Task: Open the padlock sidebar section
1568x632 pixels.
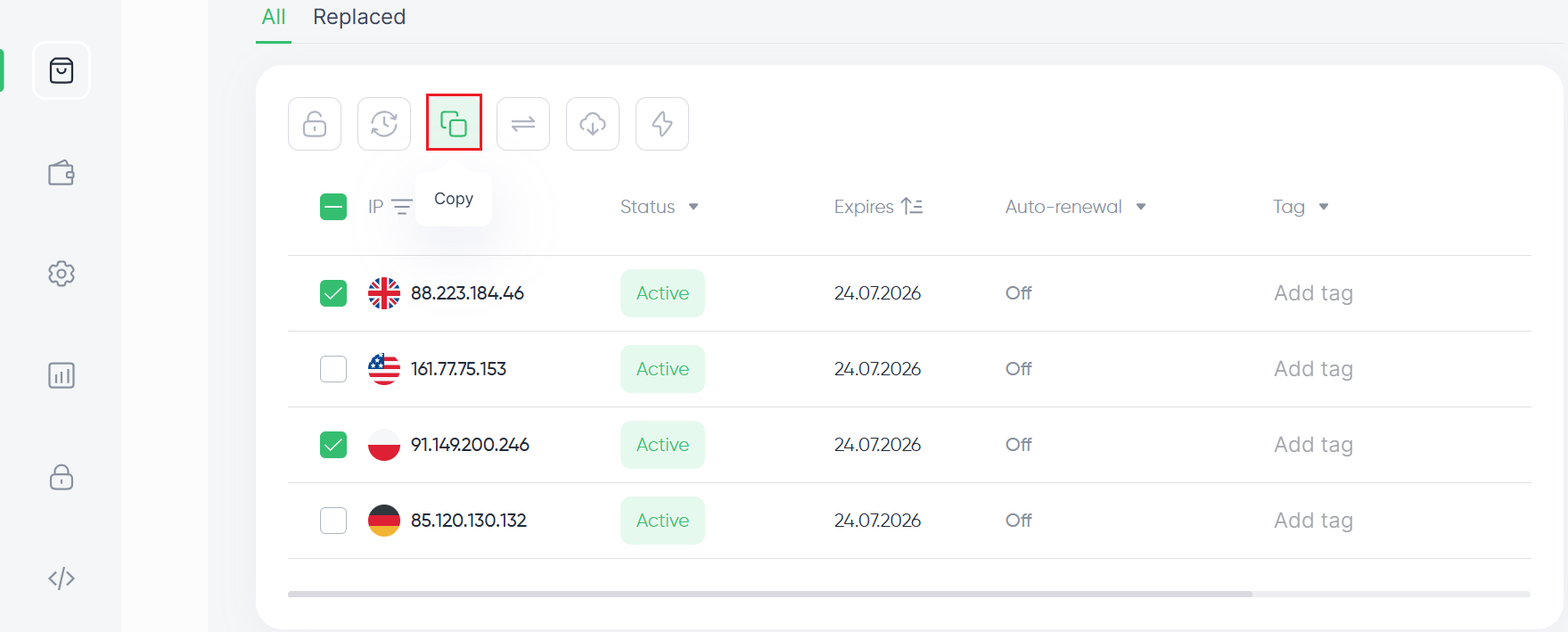Action: click(x=62, y=477)
